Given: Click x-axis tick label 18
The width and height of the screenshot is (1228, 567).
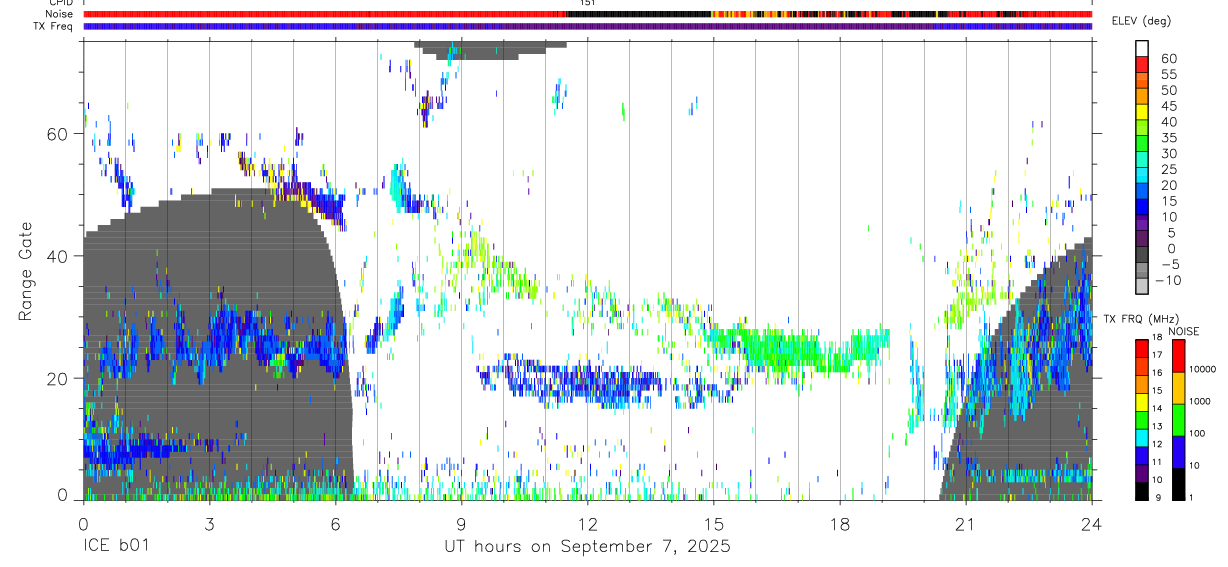Looking at the screenshot, I should [840, 524].
